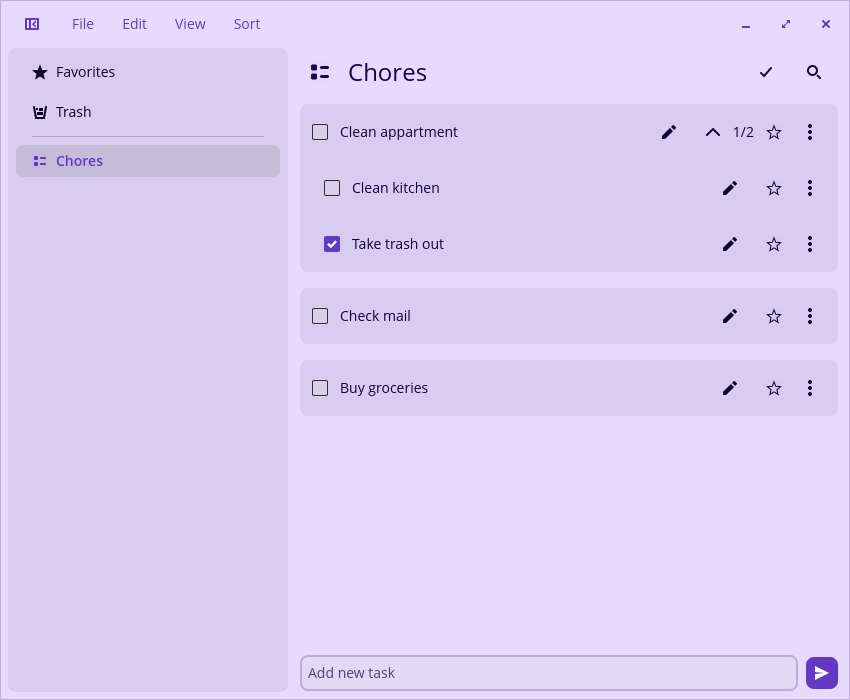Focus the Add new task field
Image resolution: width=850 pixels, height=700 pixels.
pos(549,673)
